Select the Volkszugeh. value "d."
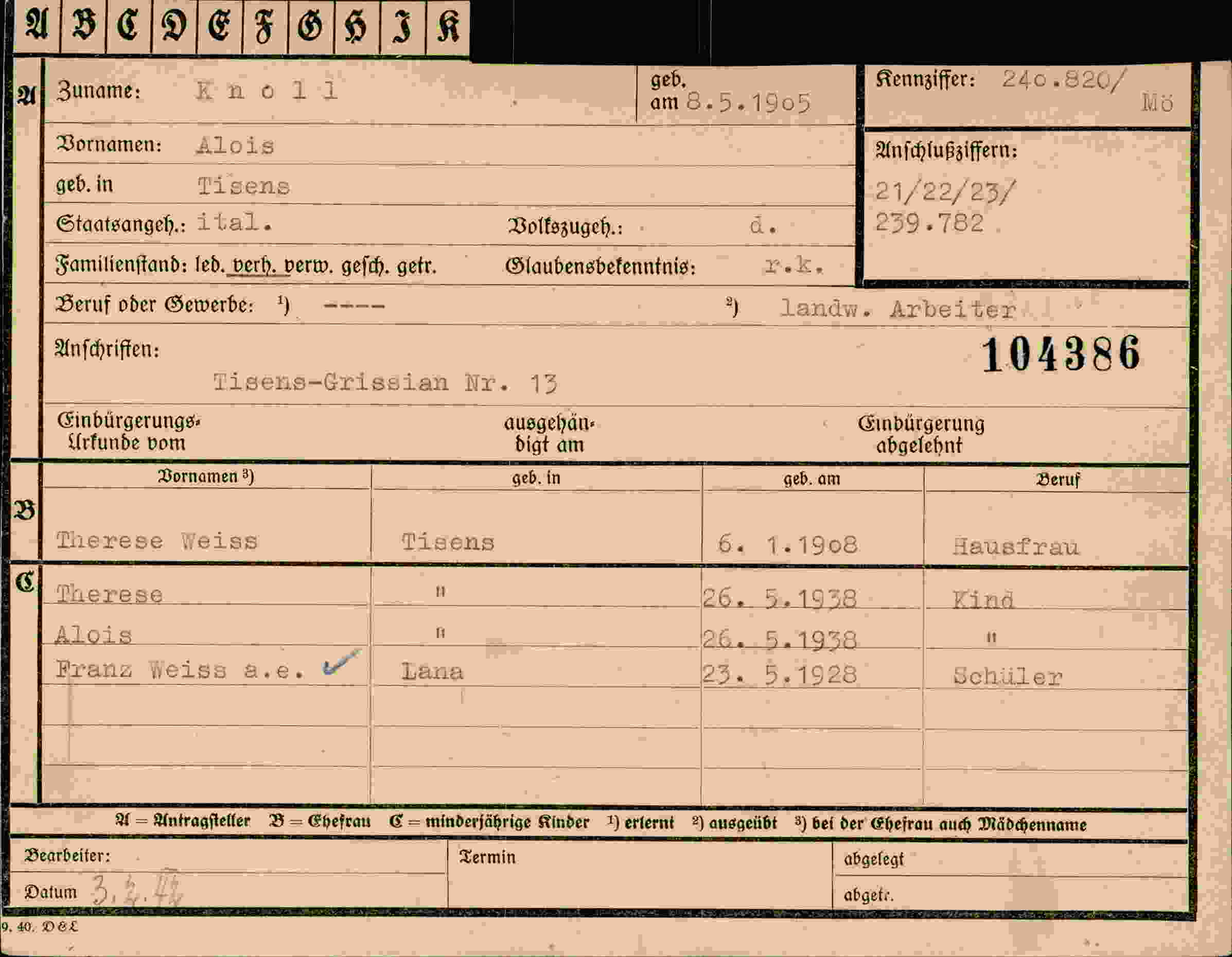This screenshot has height=957, width=1232. click(763, 226)
